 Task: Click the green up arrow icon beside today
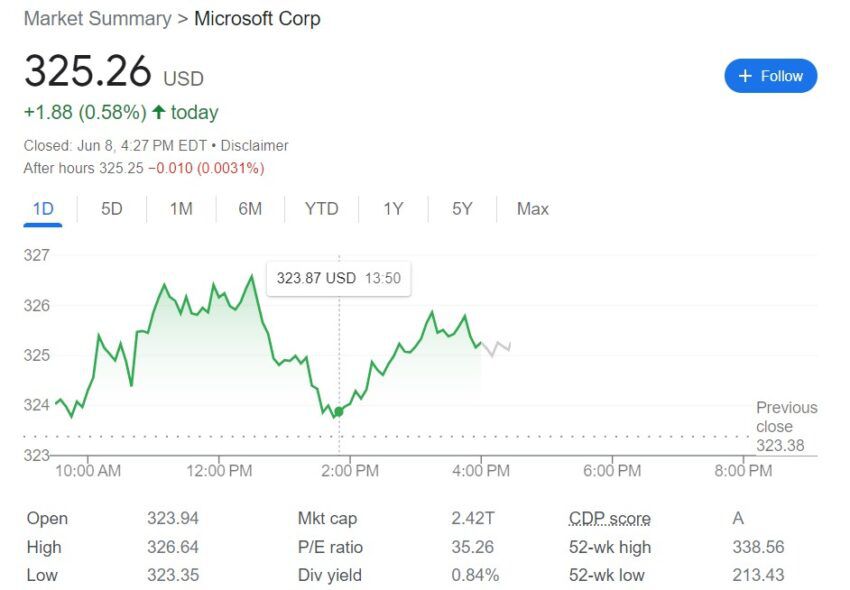[158, 112]
